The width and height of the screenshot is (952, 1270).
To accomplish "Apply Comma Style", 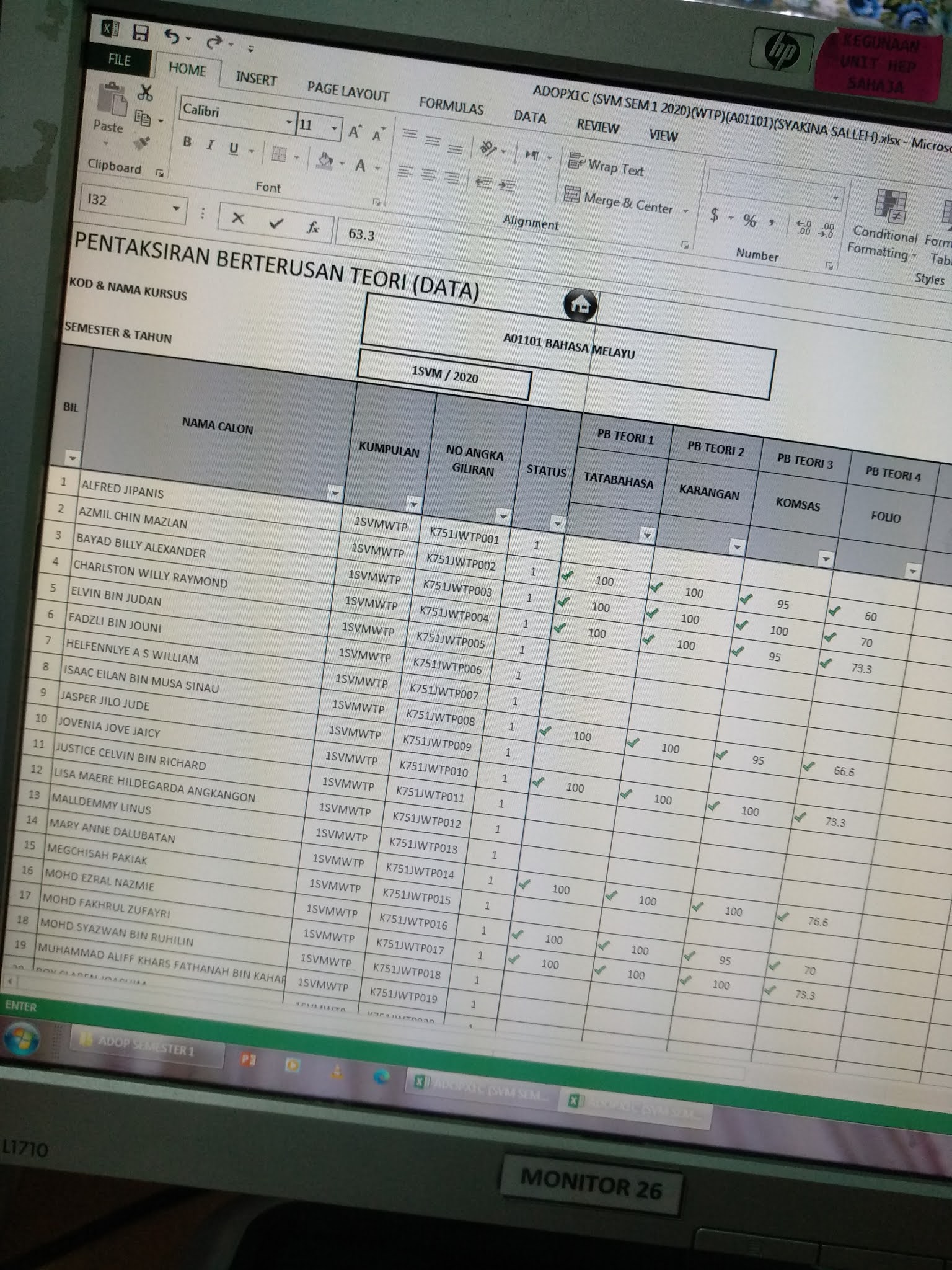I will click(772, 223).
